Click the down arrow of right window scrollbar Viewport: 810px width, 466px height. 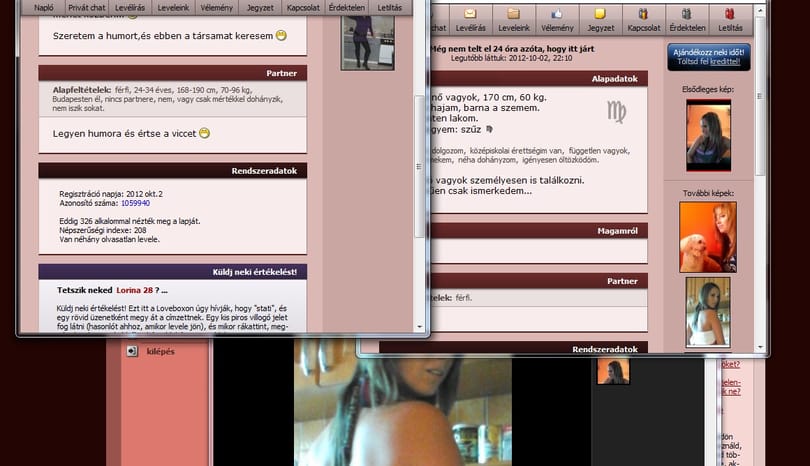(759, 347)
